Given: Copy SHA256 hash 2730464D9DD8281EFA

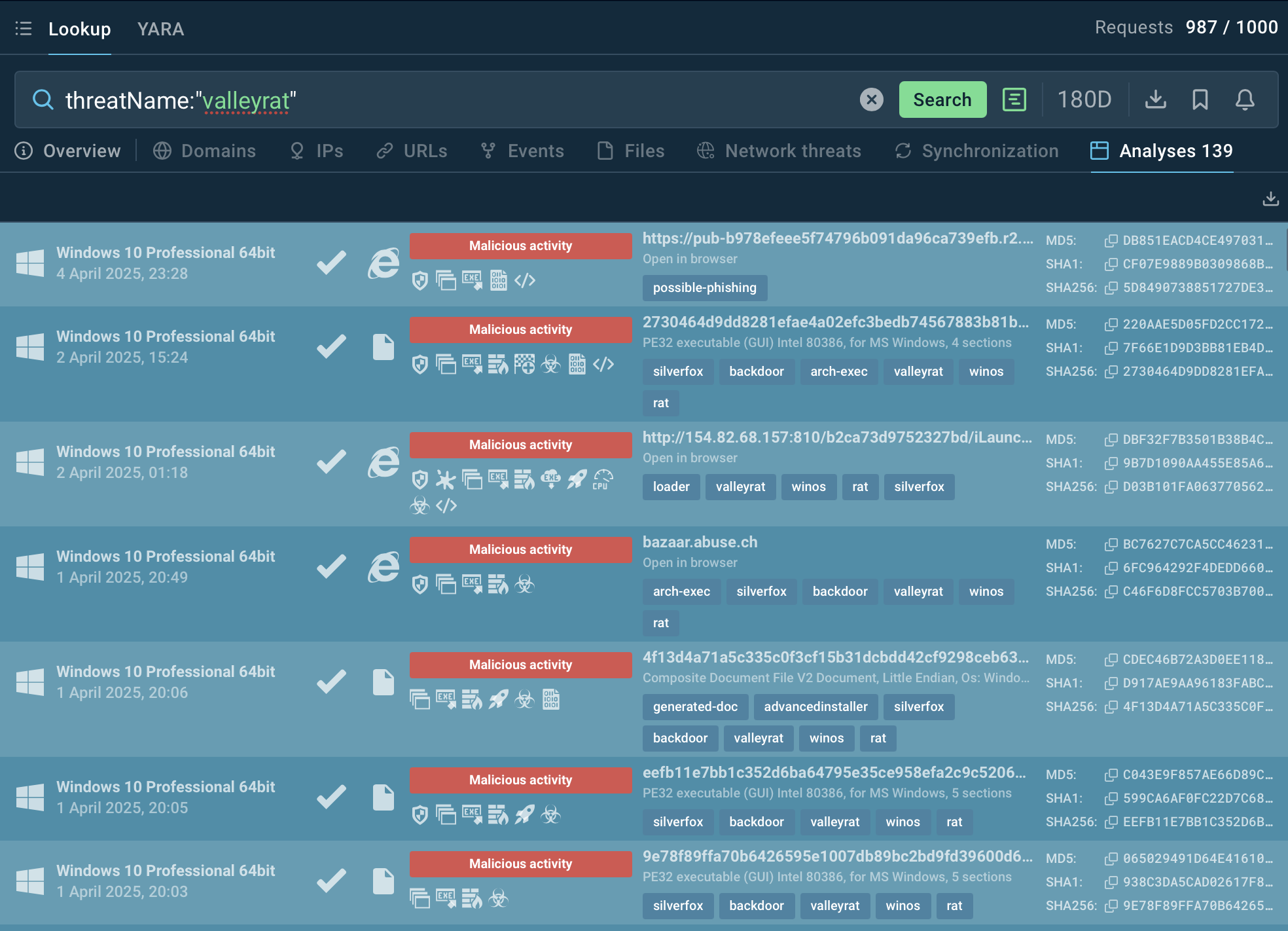Looking at the screenshot, I should pos(1111,371).
